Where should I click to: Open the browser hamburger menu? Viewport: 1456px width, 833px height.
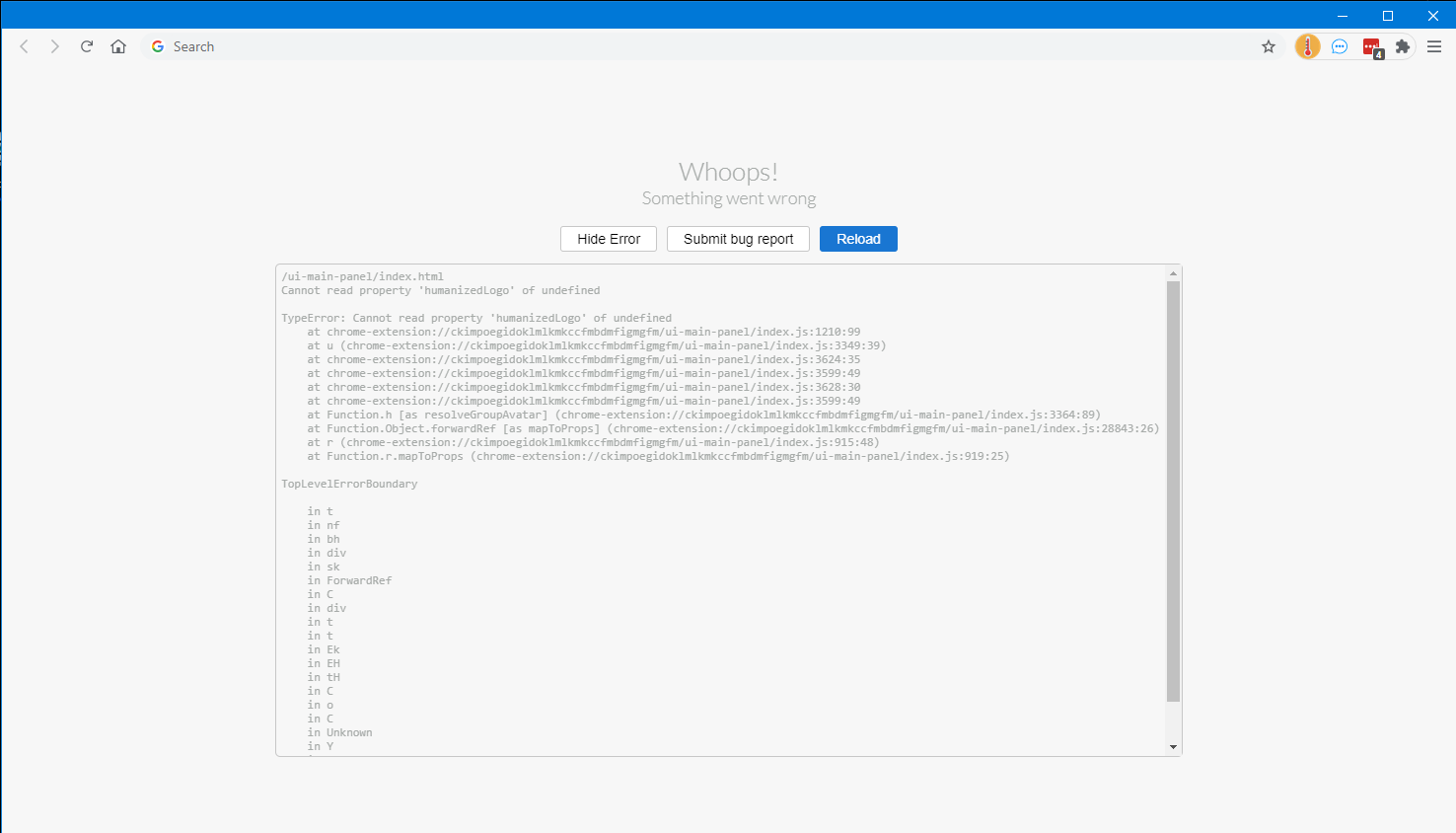(1434, 46)
